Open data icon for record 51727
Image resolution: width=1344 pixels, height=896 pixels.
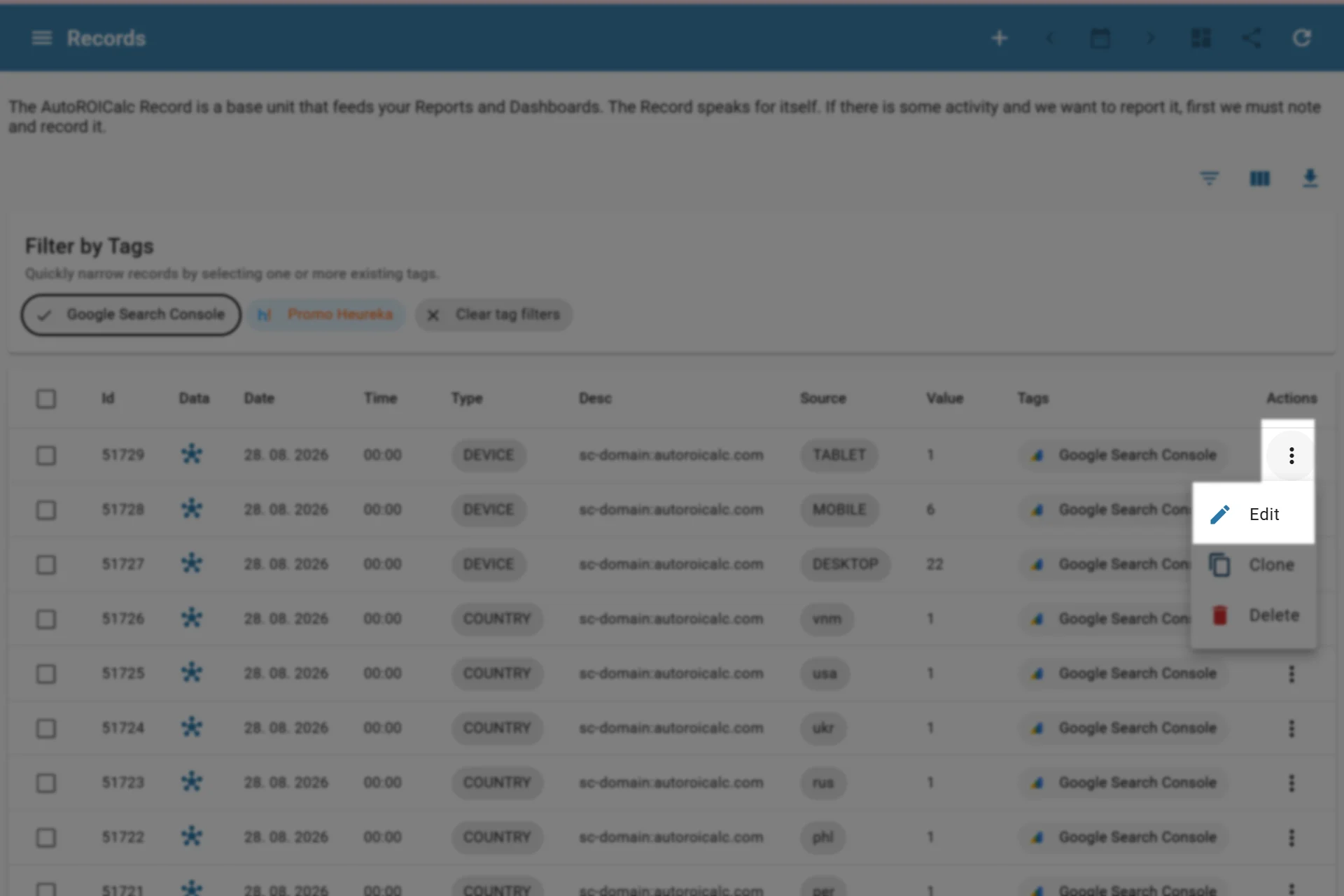[192, 563]
